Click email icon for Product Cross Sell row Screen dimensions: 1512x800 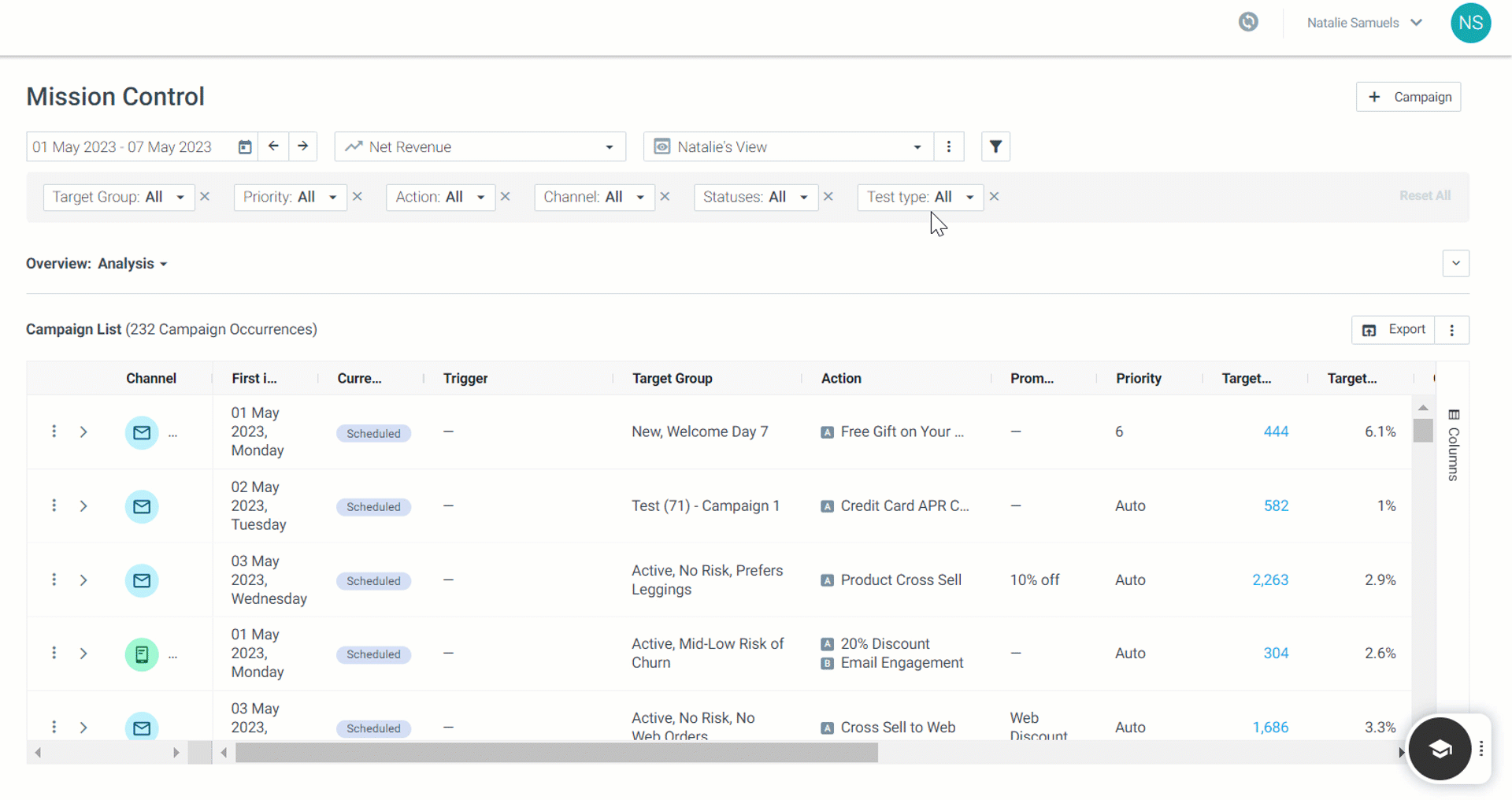(142, 580)
